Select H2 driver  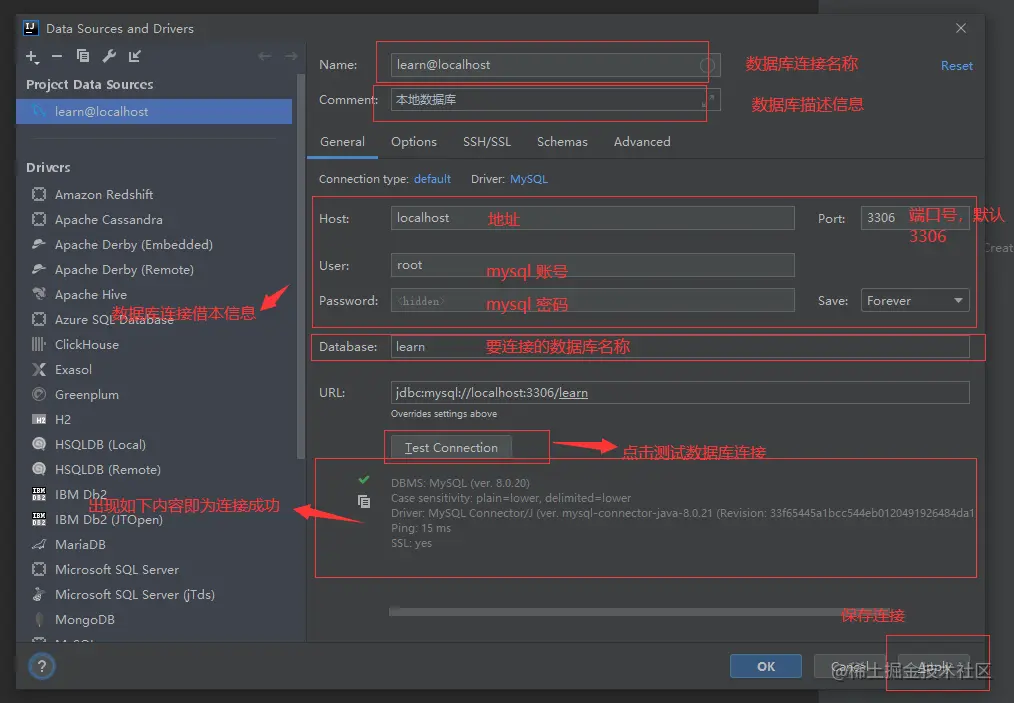pos(62,420)
